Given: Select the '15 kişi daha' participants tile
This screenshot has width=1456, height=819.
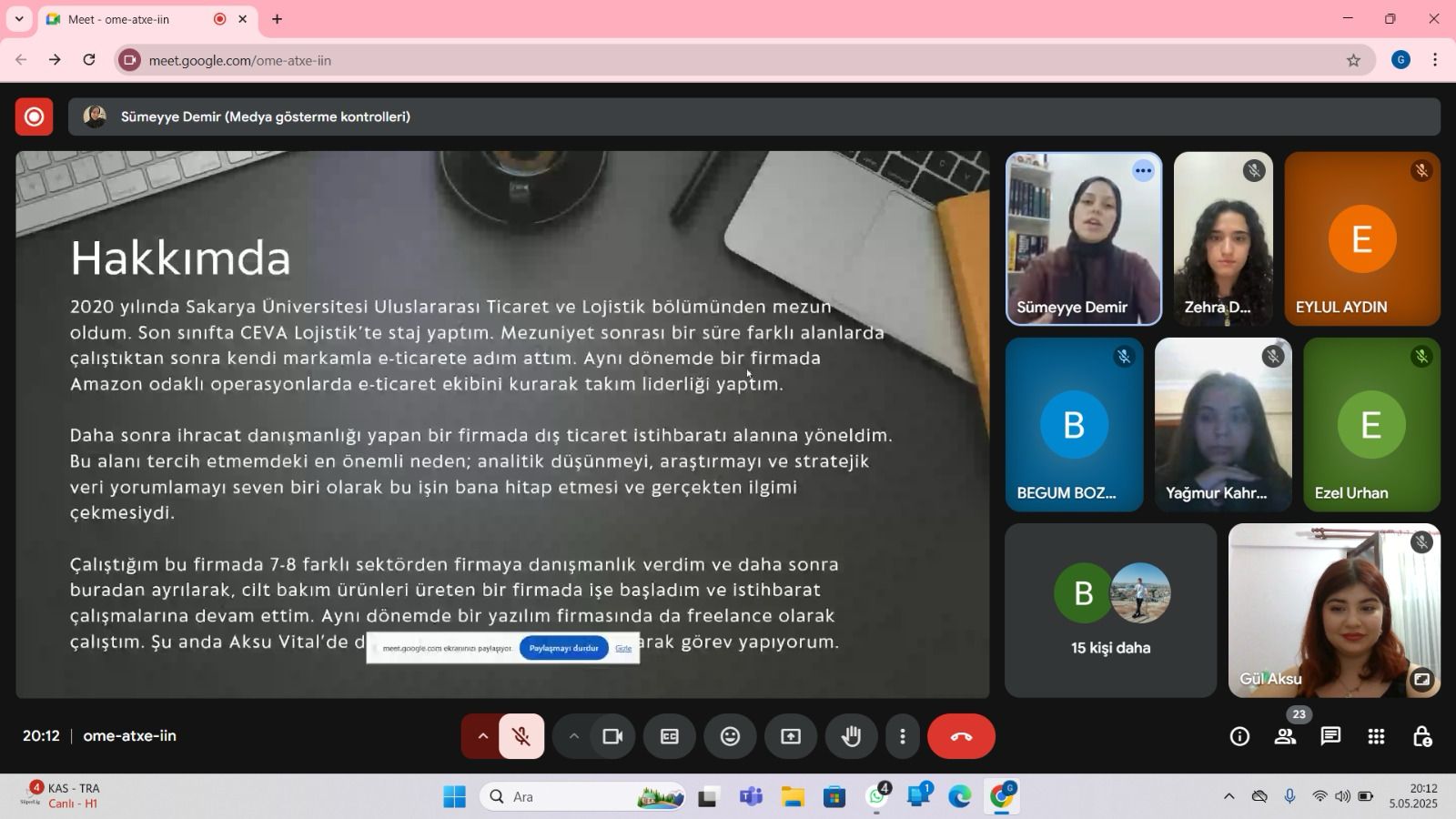Looking at the screenshot, I should [x=1110, y=610].
